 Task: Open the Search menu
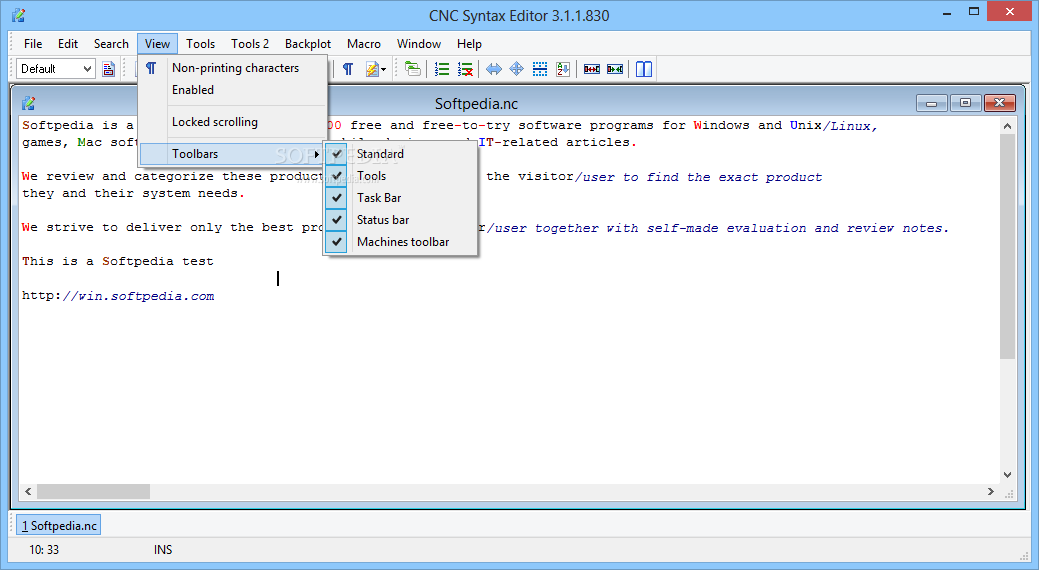point(111,44)
